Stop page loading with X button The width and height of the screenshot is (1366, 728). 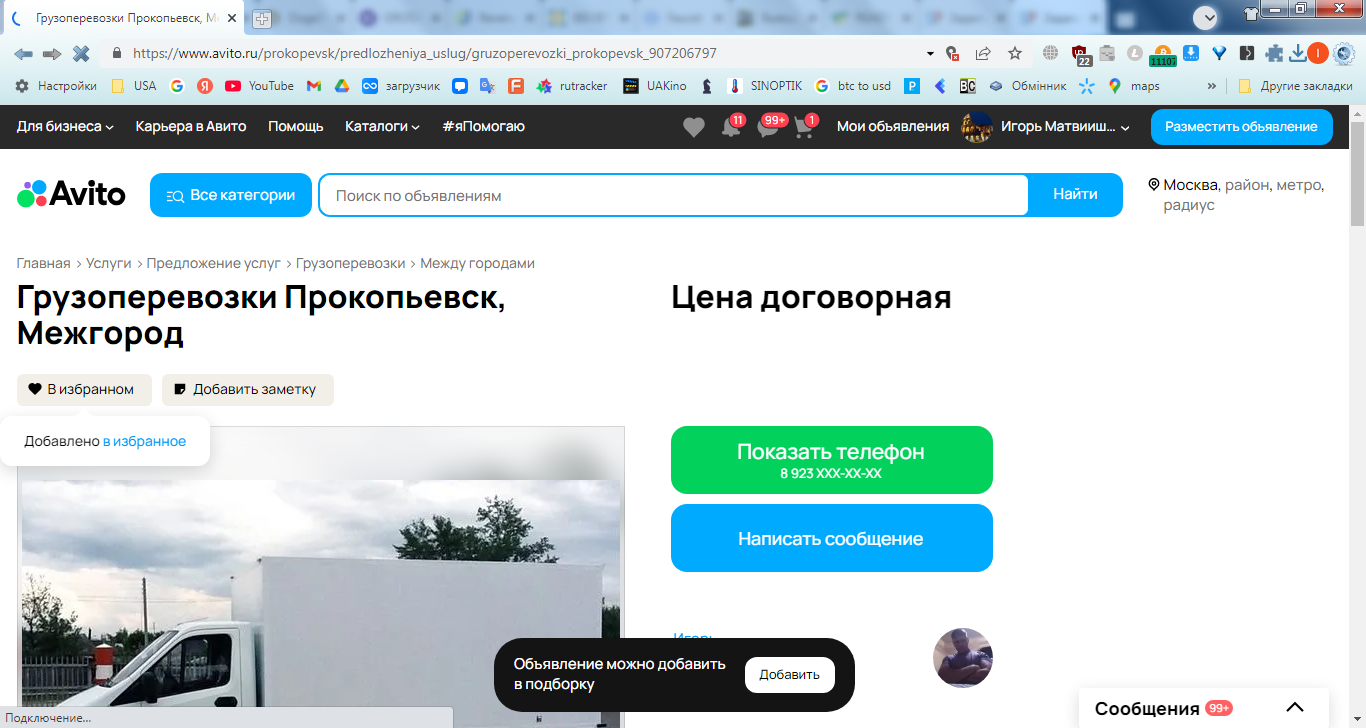(x=80, y=53)
